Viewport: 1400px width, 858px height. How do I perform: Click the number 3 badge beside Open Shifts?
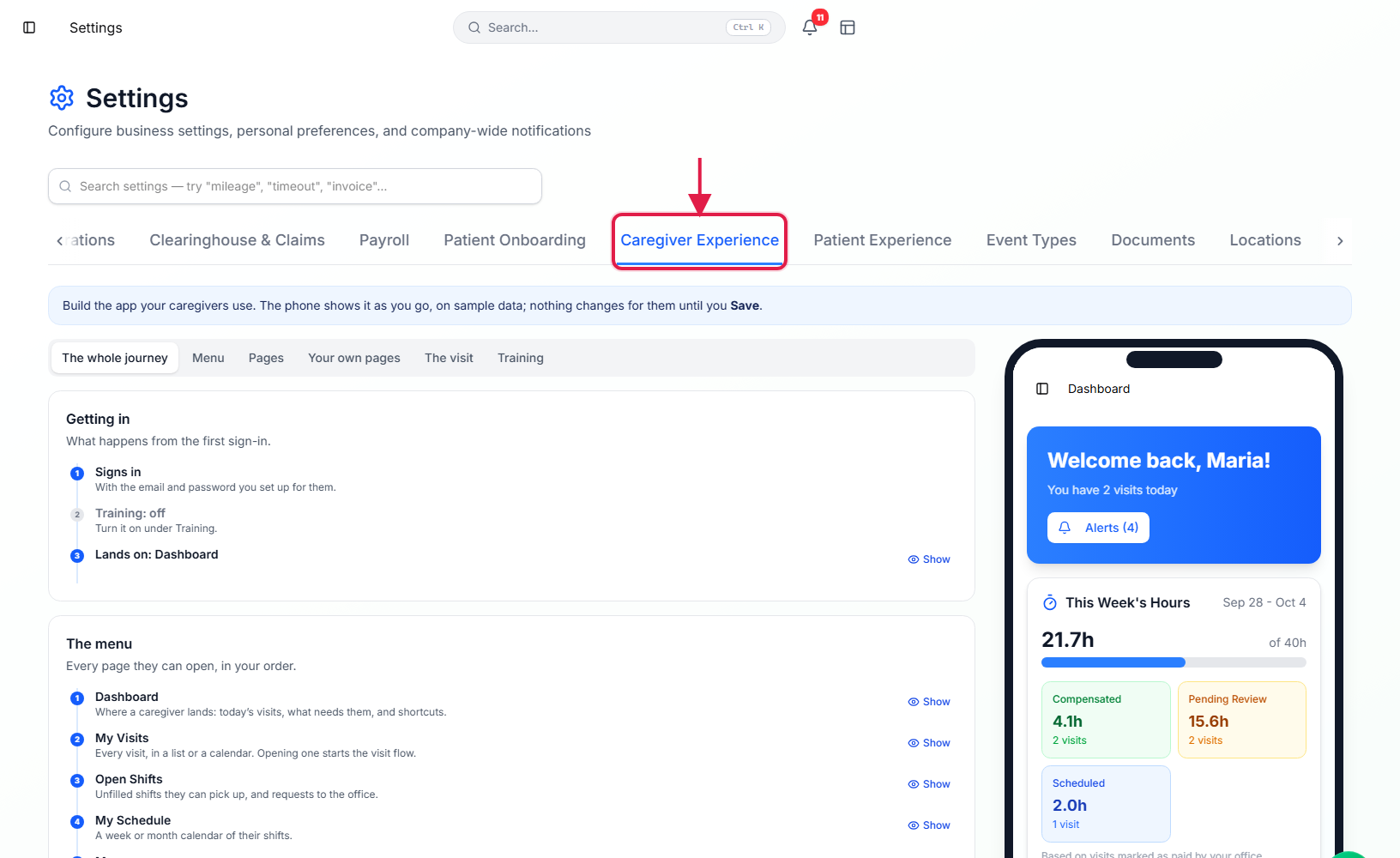(x=77, y=780)
